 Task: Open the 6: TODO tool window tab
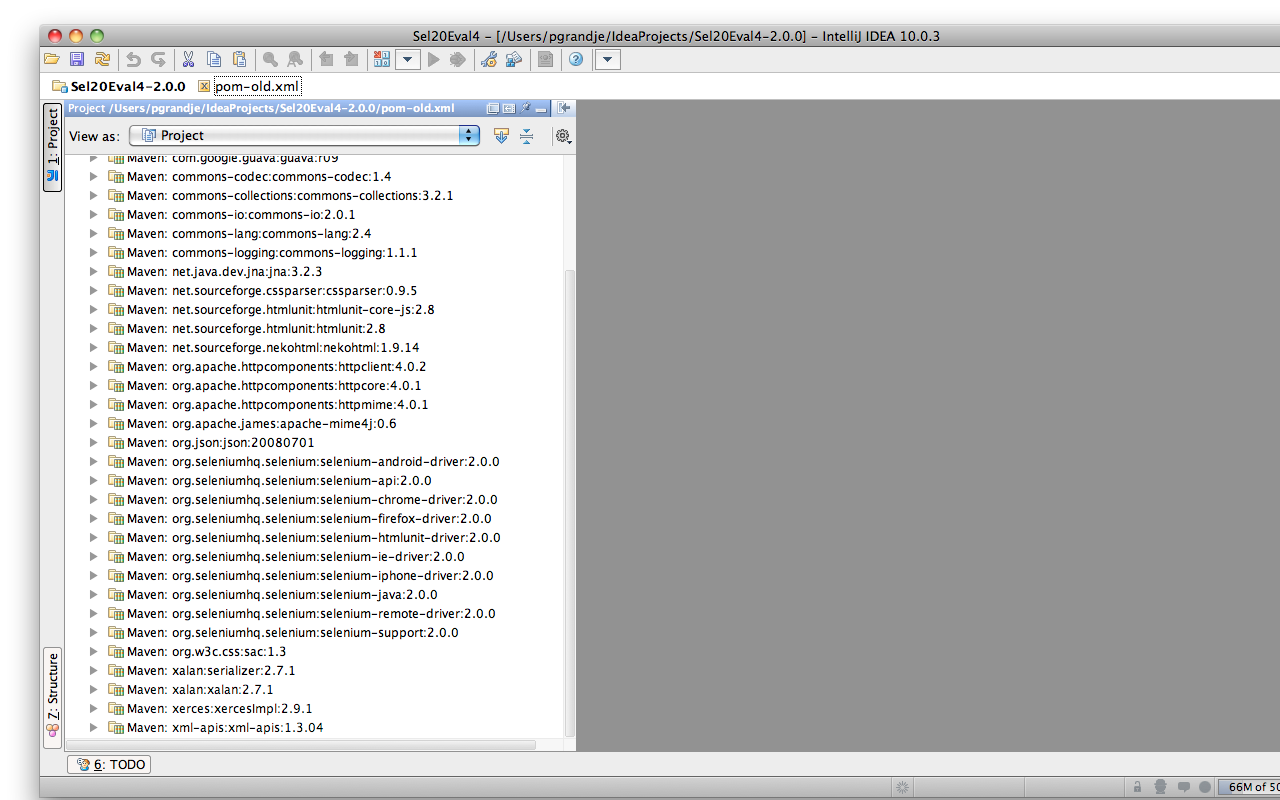(109, 764)
